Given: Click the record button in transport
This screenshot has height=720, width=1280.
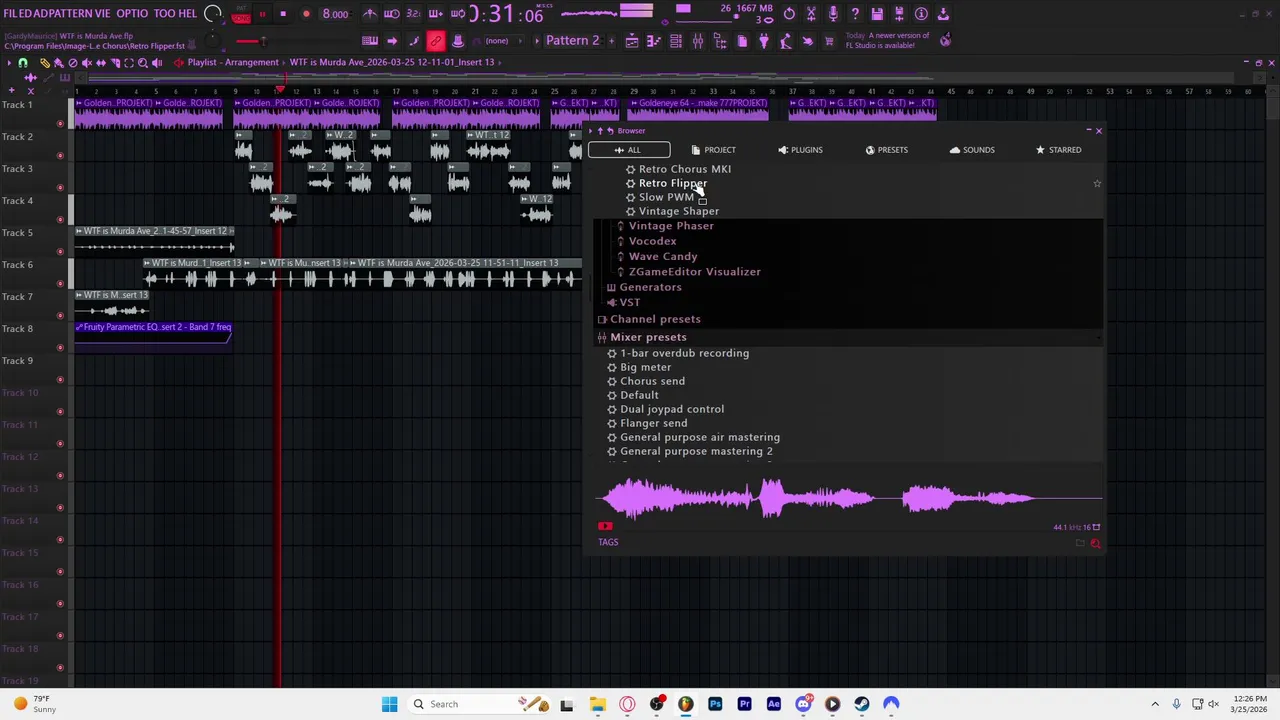Looking at the screenshot, I should tap(306, 14).
